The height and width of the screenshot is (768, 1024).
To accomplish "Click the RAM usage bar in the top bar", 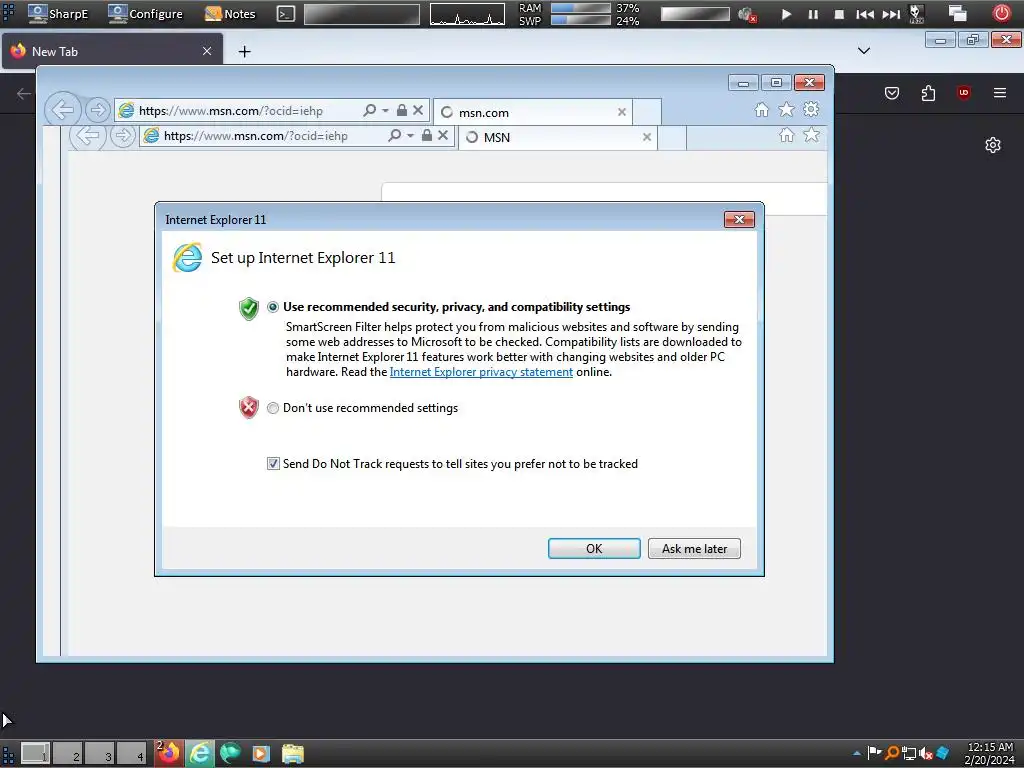I will [581, 8].
